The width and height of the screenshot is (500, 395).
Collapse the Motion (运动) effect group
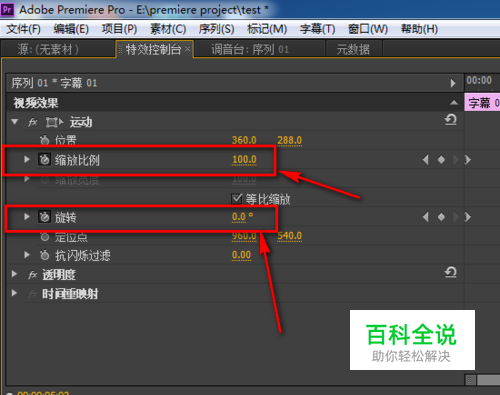click(x=14, y=122)
